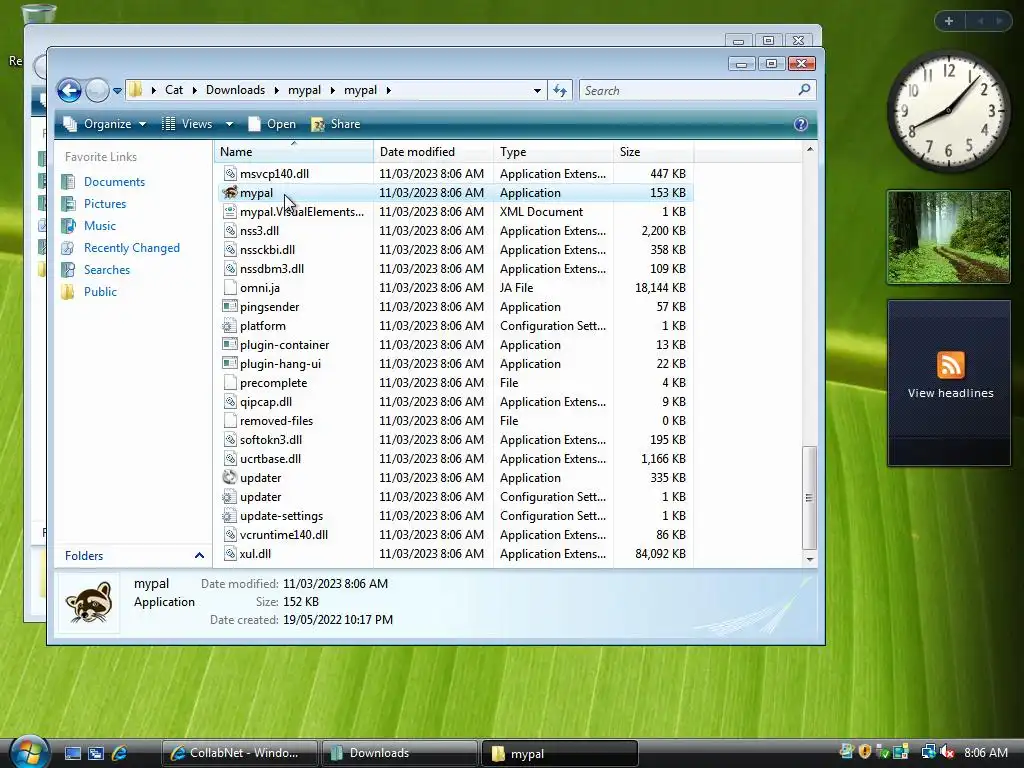The image size is (1024, 768).
Task: Click the file list scrollbar thumb
Action: pos(809,498)
